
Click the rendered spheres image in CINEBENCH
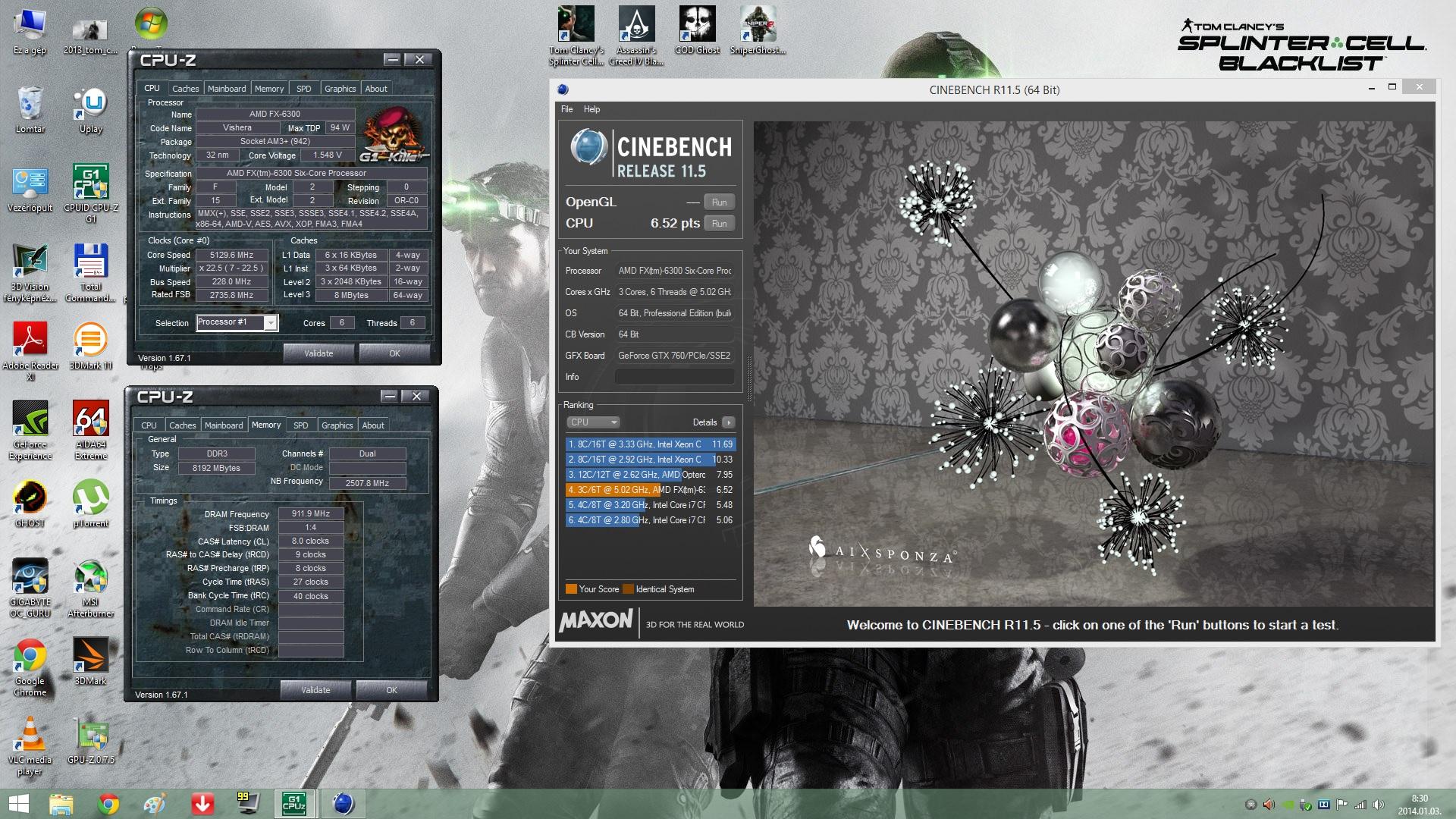[x=1094, y=364]
